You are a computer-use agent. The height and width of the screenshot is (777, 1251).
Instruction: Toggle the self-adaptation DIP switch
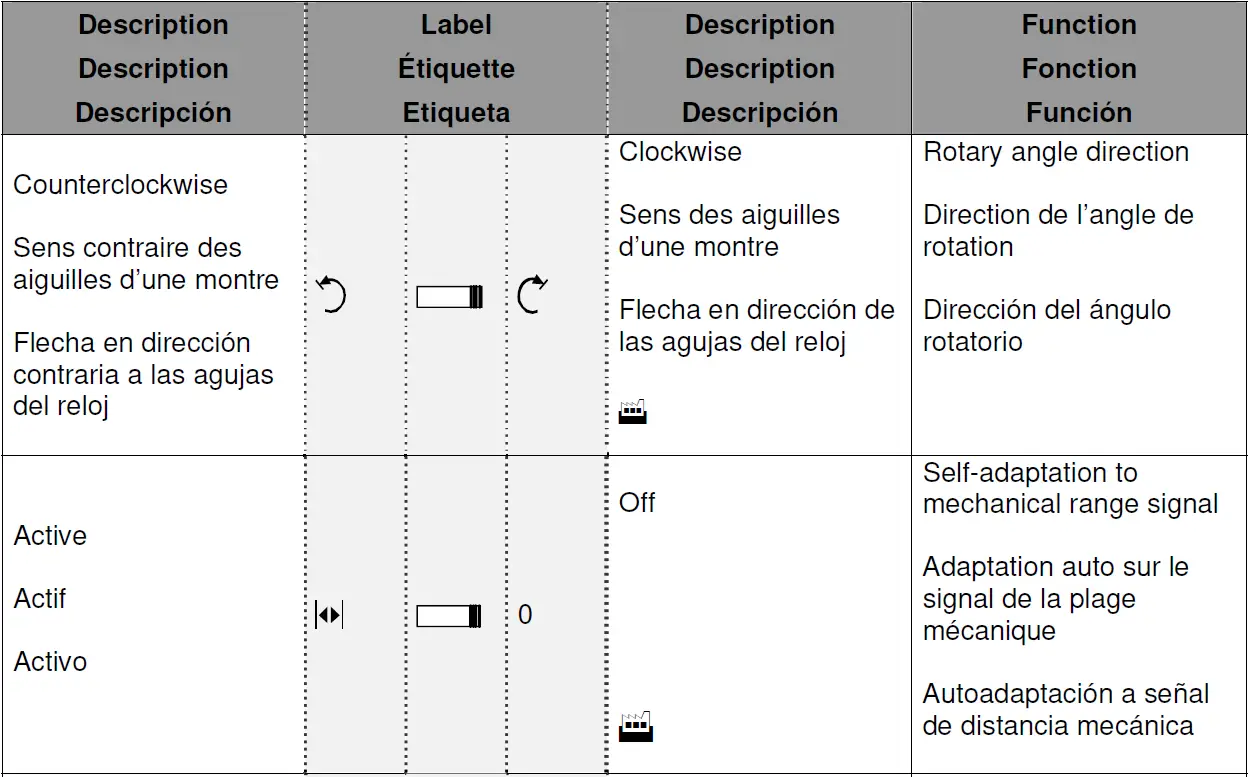coord(449,615)
